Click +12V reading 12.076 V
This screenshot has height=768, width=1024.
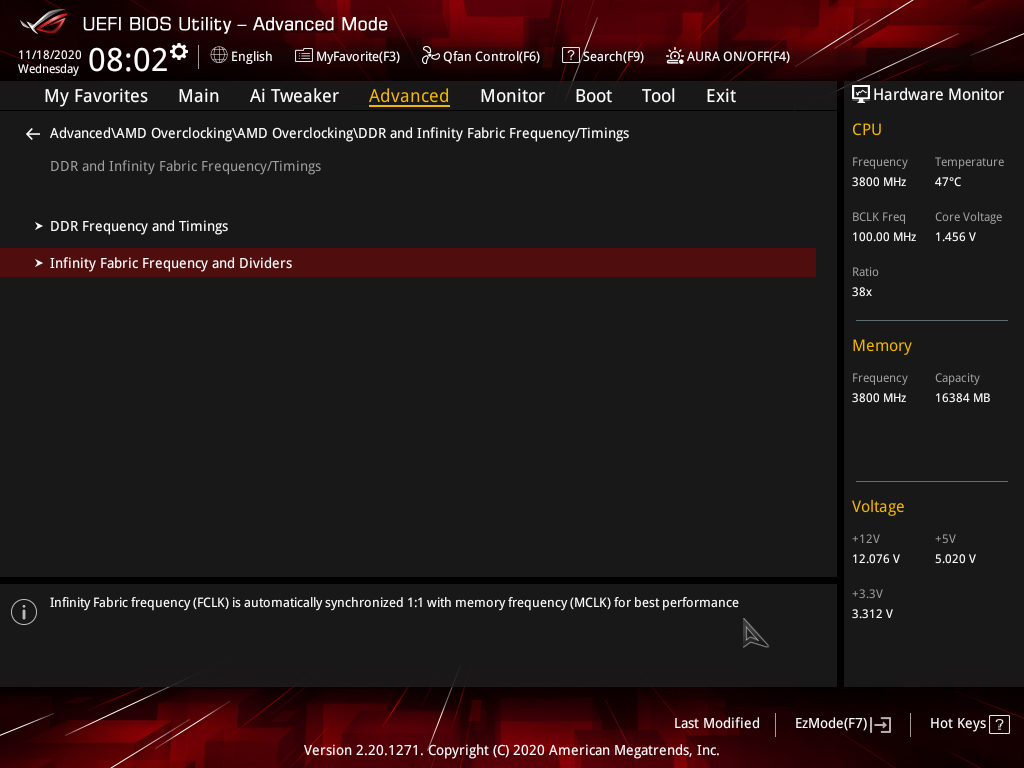click(x=875, y=559)
